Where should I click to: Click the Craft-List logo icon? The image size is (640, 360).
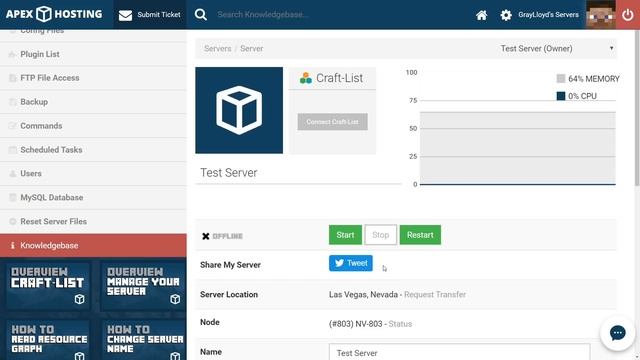[306, 78]
